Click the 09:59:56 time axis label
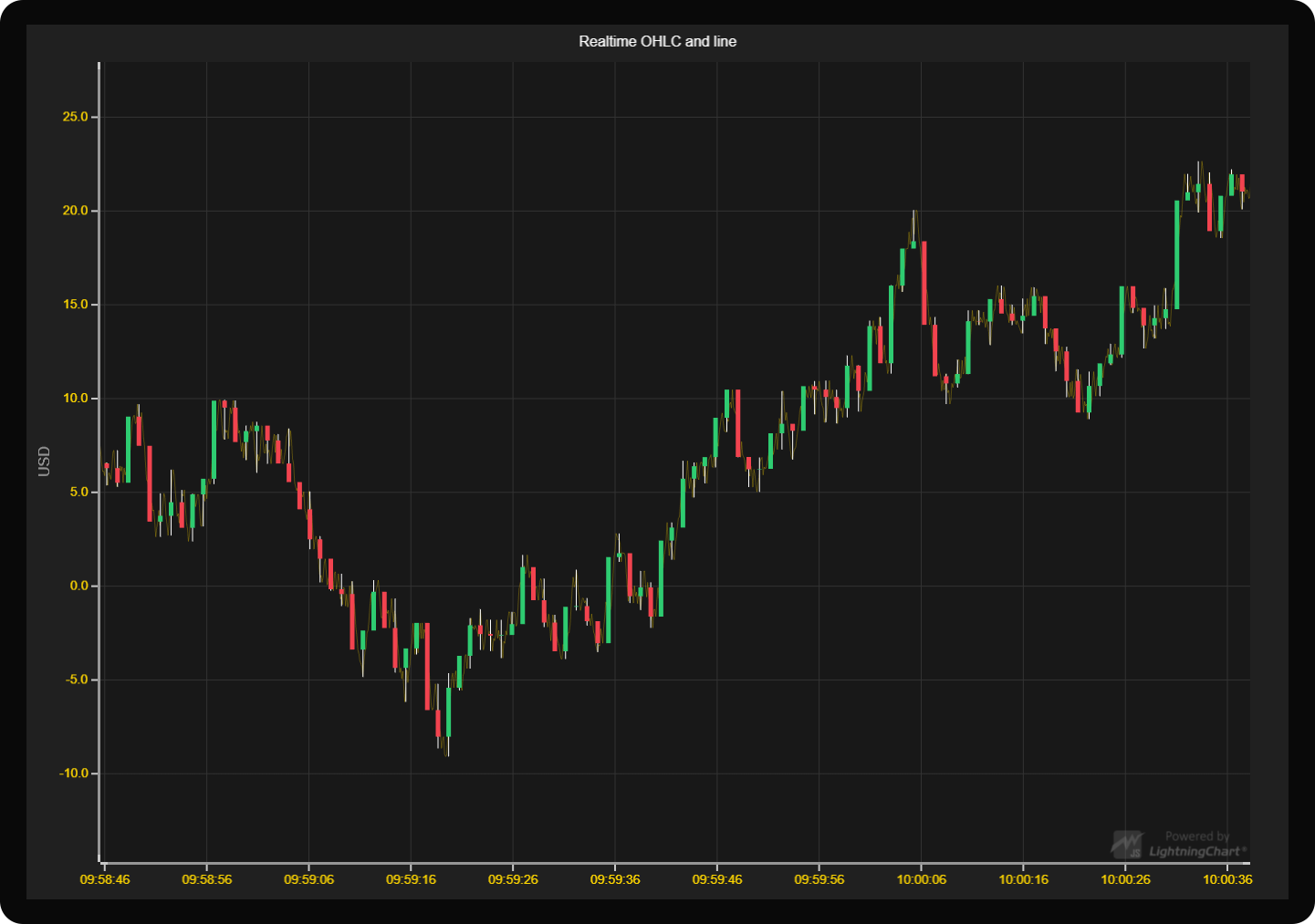The width and height of the screenshot is (1315, 924). [819, 880]
